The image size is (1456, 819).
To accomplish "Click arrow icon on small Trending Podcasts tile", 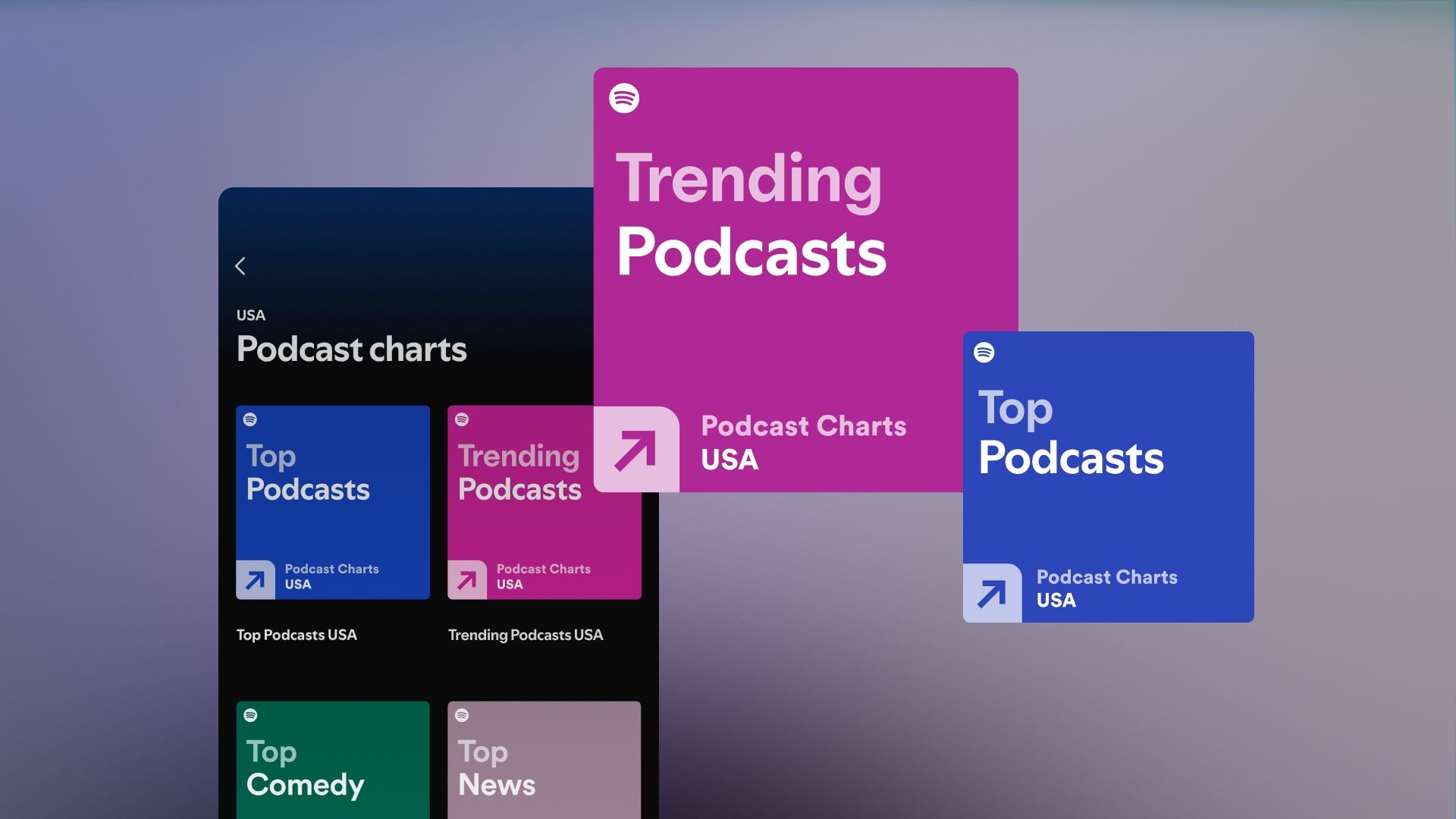I will coord(467,580).
